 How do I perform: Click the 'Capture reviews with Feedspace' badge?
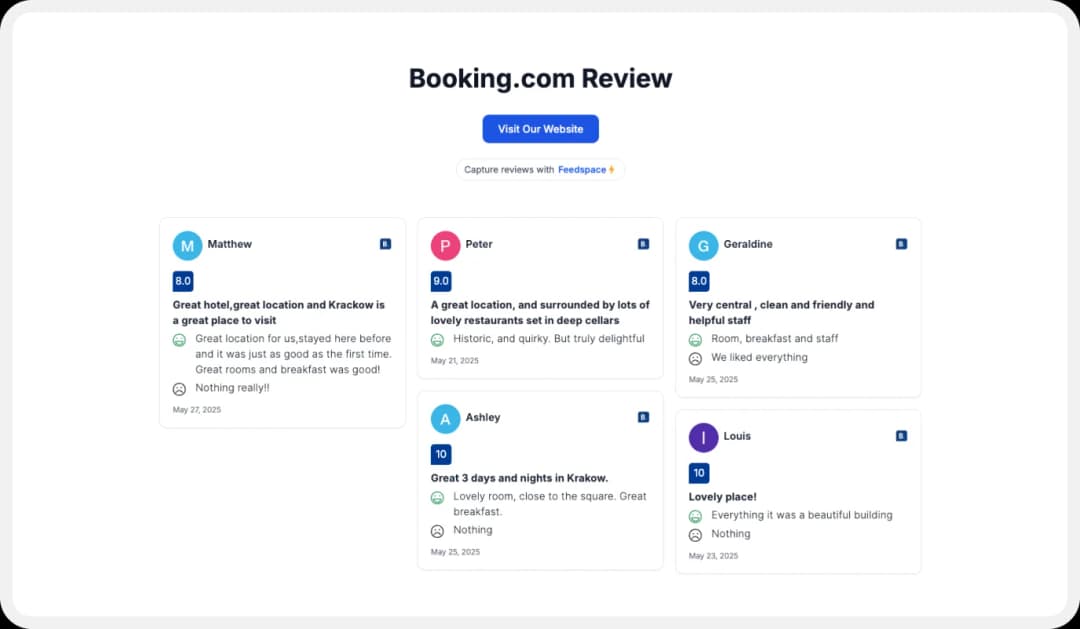tap(540, 169)
